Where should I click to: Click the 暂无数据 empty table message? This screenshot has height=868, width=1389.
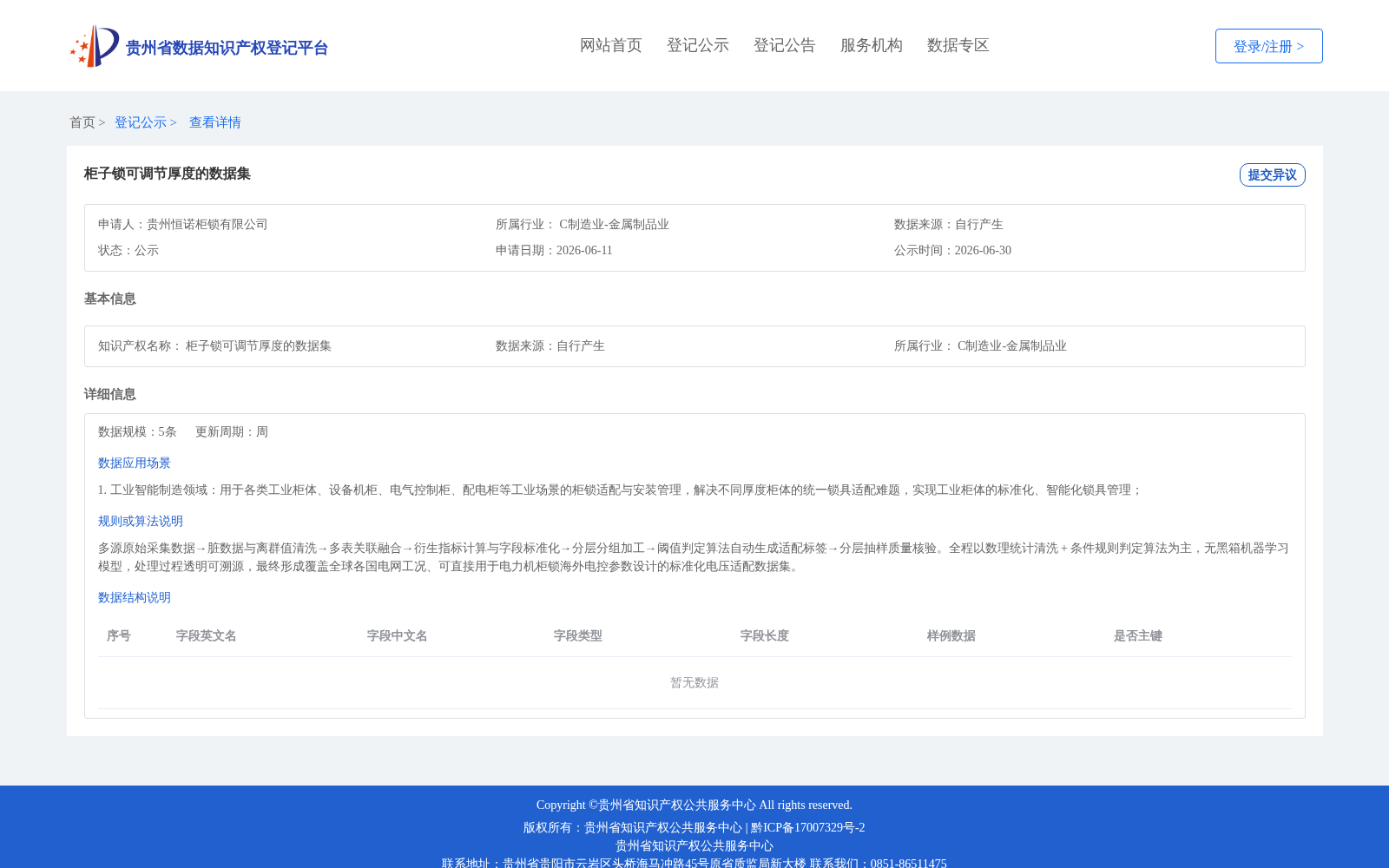(694, 682)
